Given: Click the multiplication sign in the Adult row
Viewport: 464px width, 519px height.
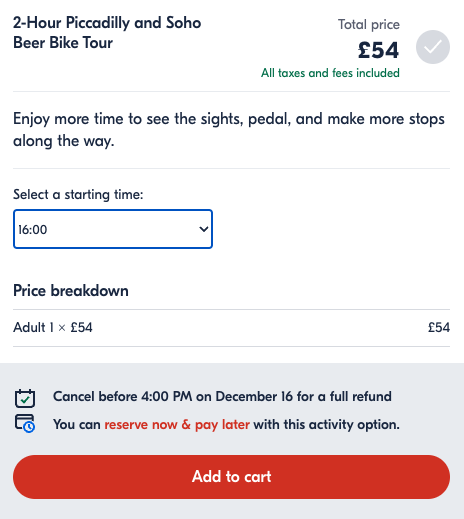Looking at the screenshot, I should tap(62, 328).
